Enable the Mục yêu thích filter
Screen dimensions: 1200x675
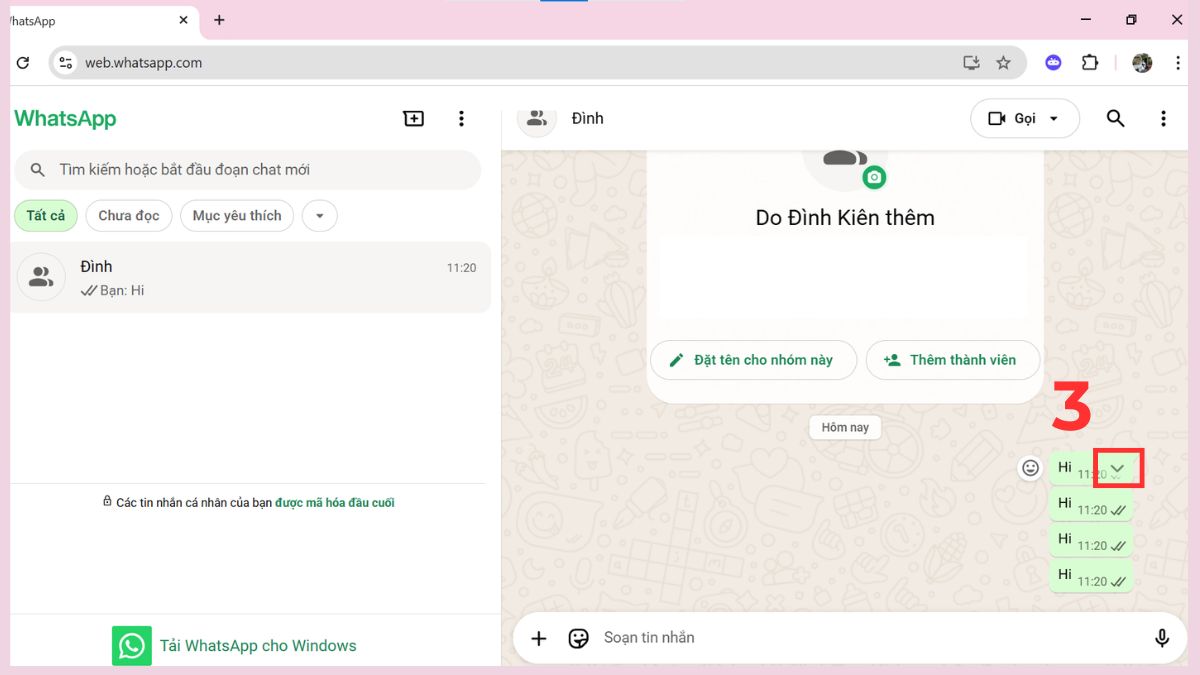click(x=236, y=215)
